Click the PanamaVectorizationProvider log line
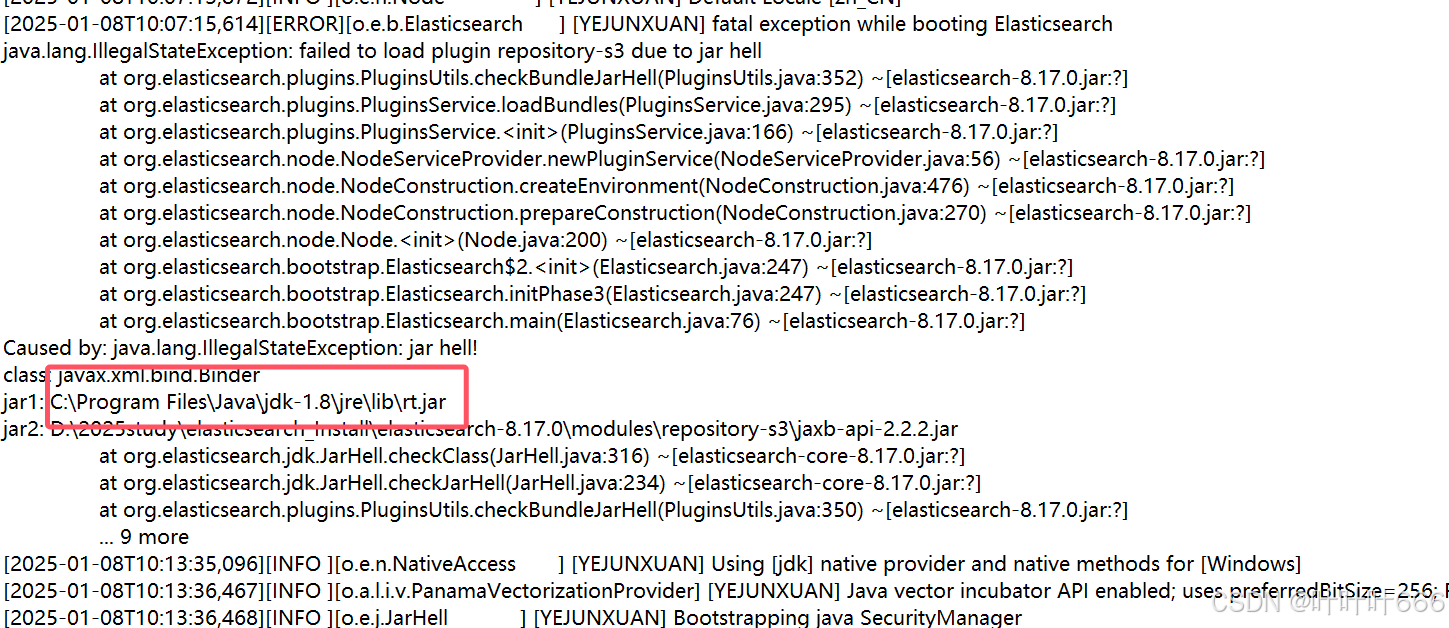 [724, 591]
